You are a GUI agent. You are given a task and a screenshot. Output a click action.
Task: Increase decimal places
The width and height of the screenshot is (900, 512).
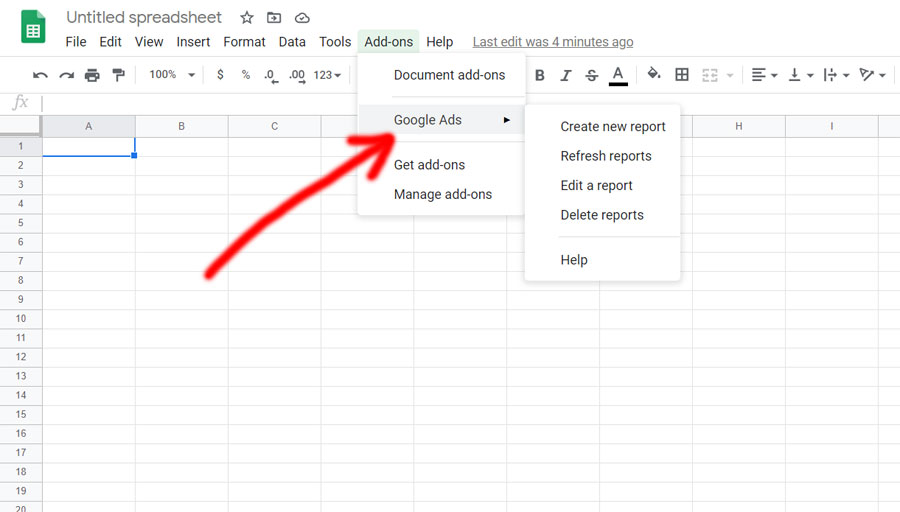click(297, 75)
